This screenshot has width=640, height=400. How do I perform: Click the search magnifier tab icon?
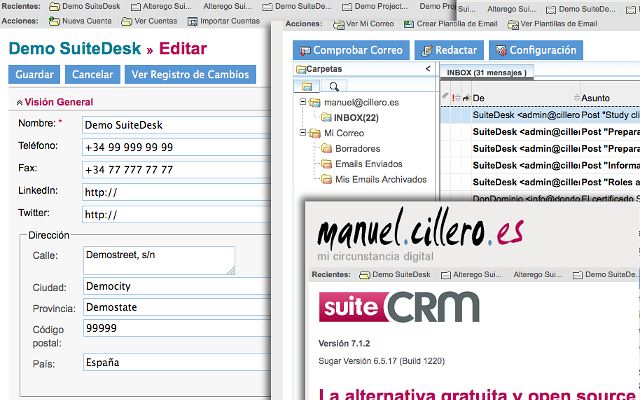[334, 86]
